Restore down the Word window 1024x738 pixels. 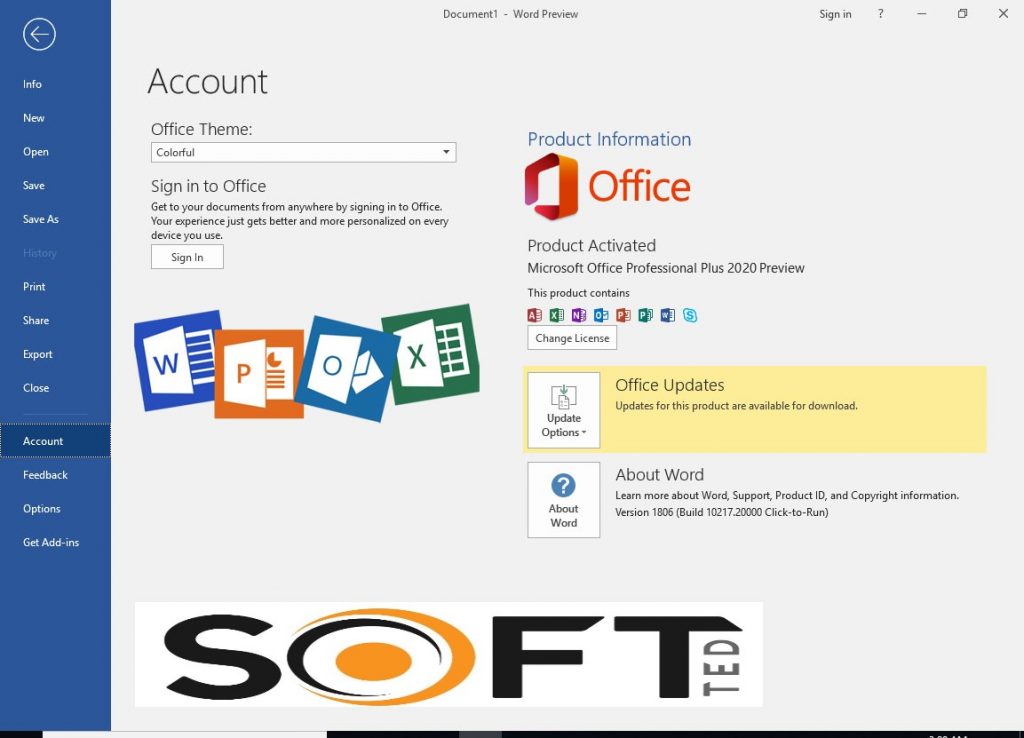tap(962, 14)
